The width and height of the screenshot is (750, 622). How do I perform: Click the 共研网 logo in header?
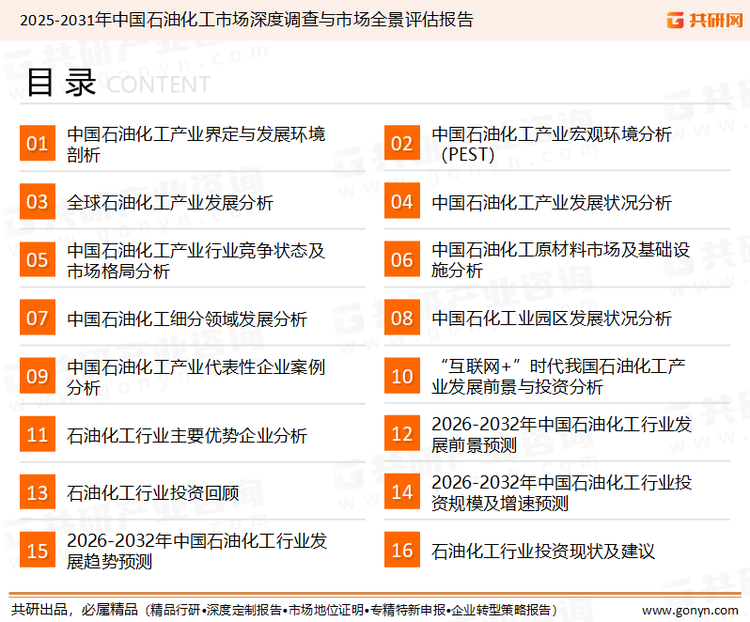pos(705,20)
